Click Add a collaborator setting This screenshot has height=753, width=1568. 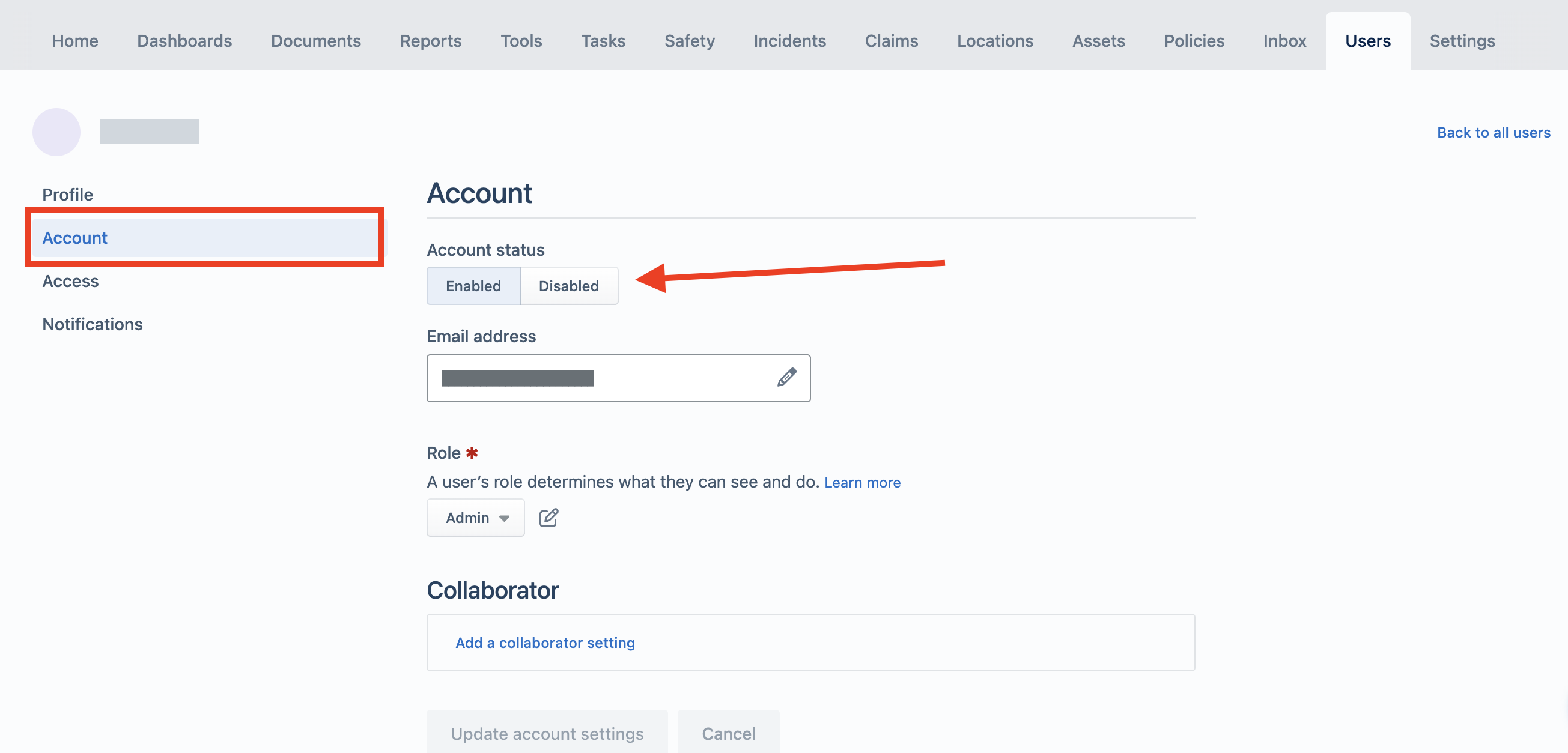(x=545, y=643)
